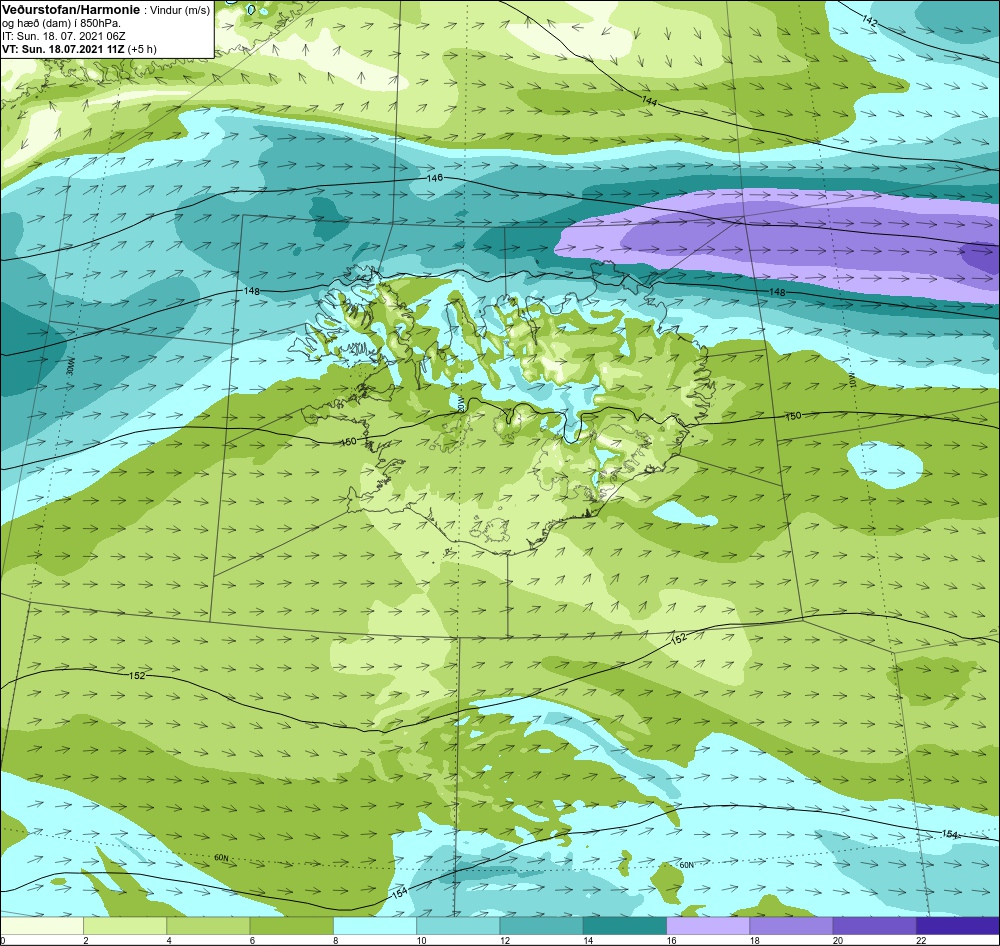Screen dimensions: 1000x946
Task: Click the "Veðurstofan/Harmonie" title text
Action: click(71, 10)
